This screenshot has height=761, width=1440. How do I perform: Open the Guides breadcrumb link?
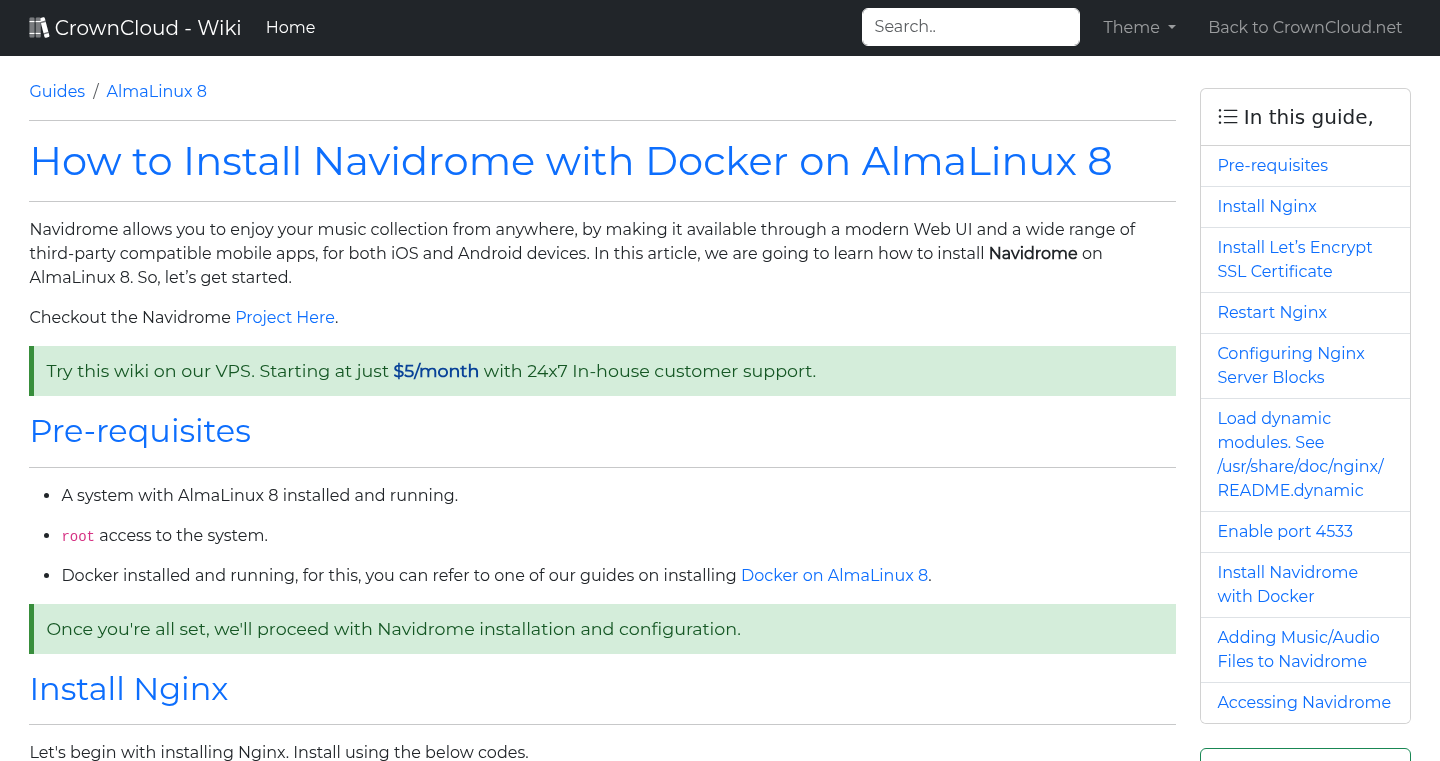pos(57,91)
